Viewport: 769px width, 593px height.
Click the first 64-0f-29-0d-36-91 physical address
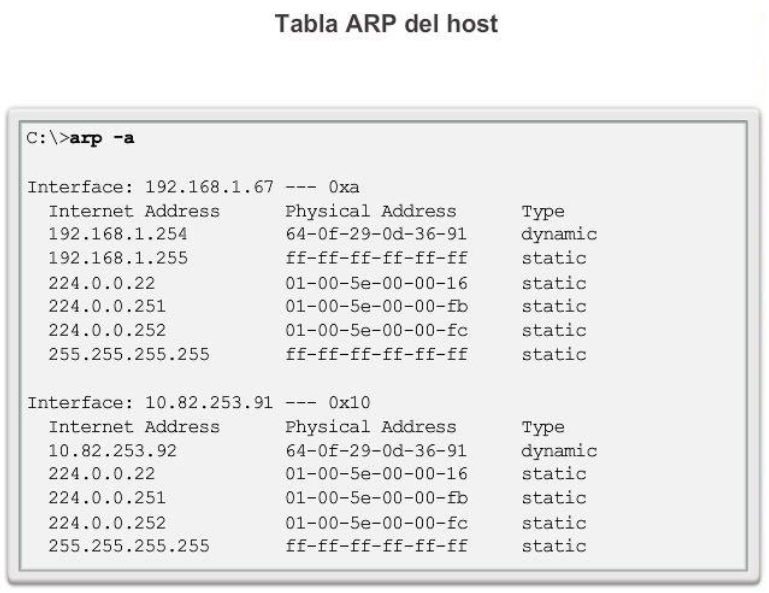[x=376, y=234]
